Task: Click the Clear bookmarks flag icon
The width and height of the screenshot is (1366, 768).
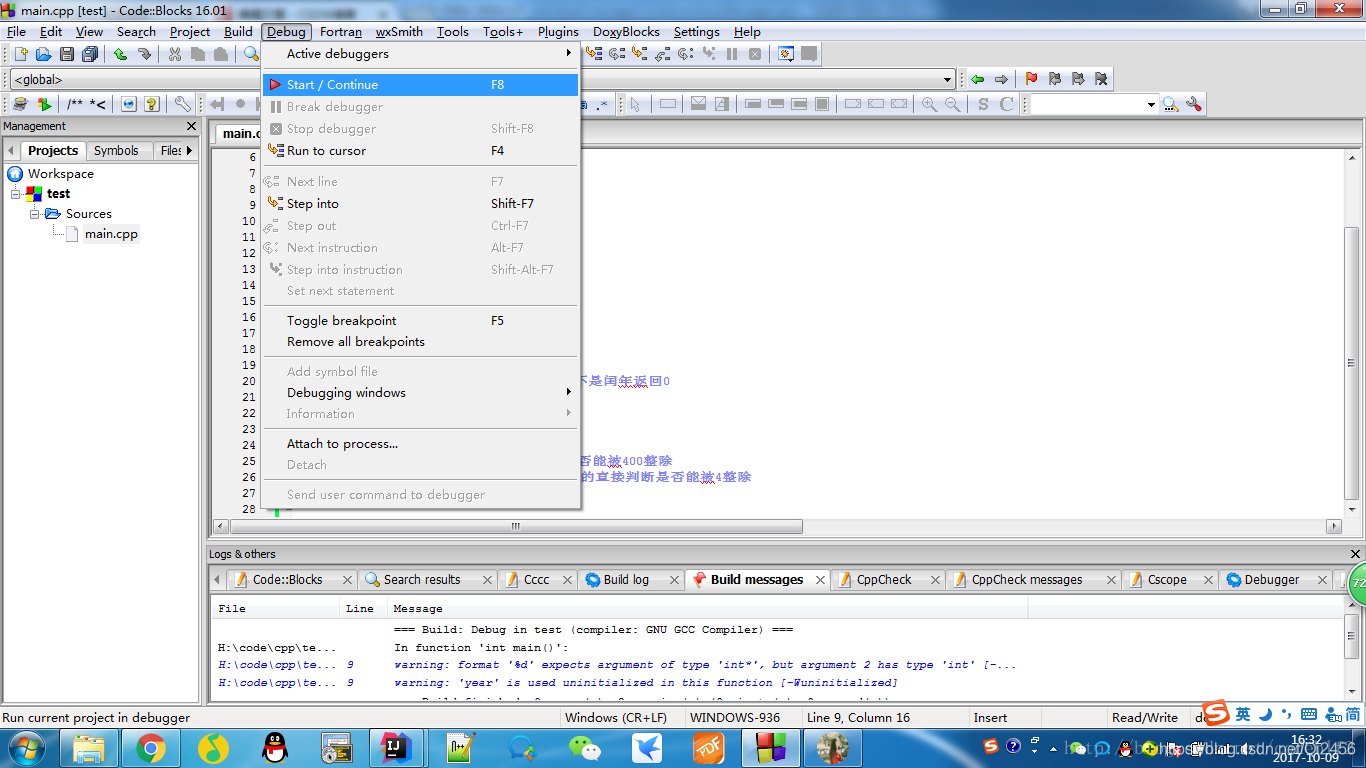Action: click(x=1100, y=79)
